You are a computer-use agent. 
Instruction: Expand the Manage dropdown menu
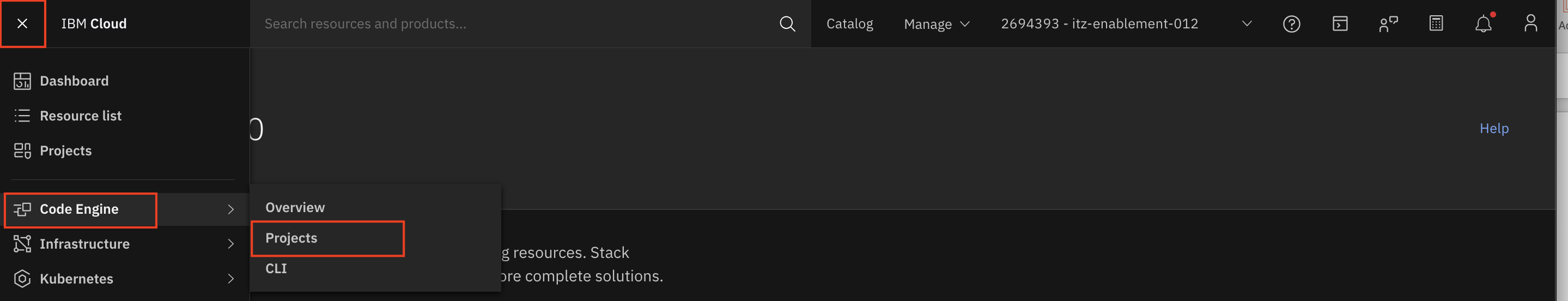click(936, 24)
